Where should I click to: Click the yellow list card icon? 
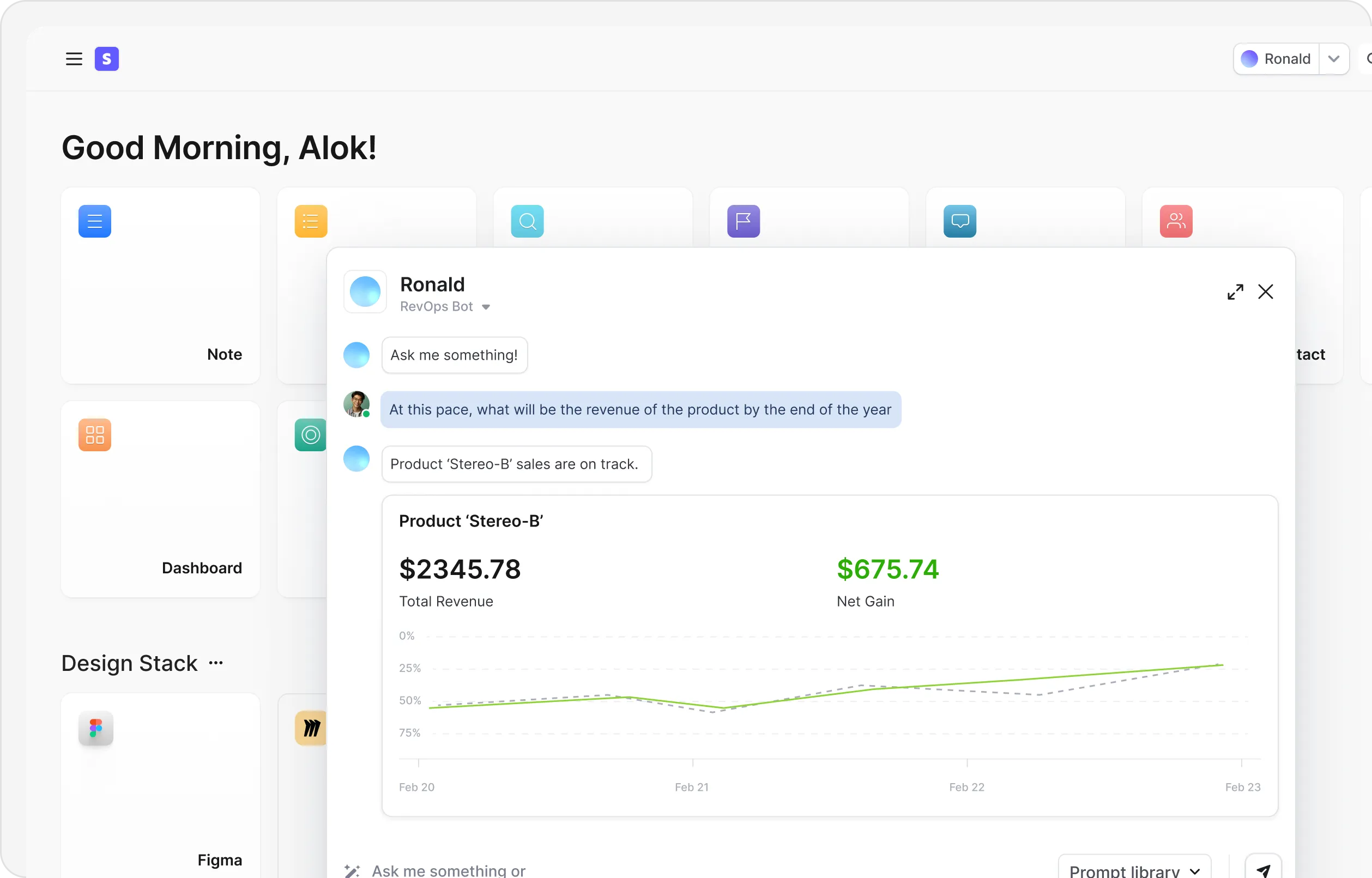[x=311, y=221]
